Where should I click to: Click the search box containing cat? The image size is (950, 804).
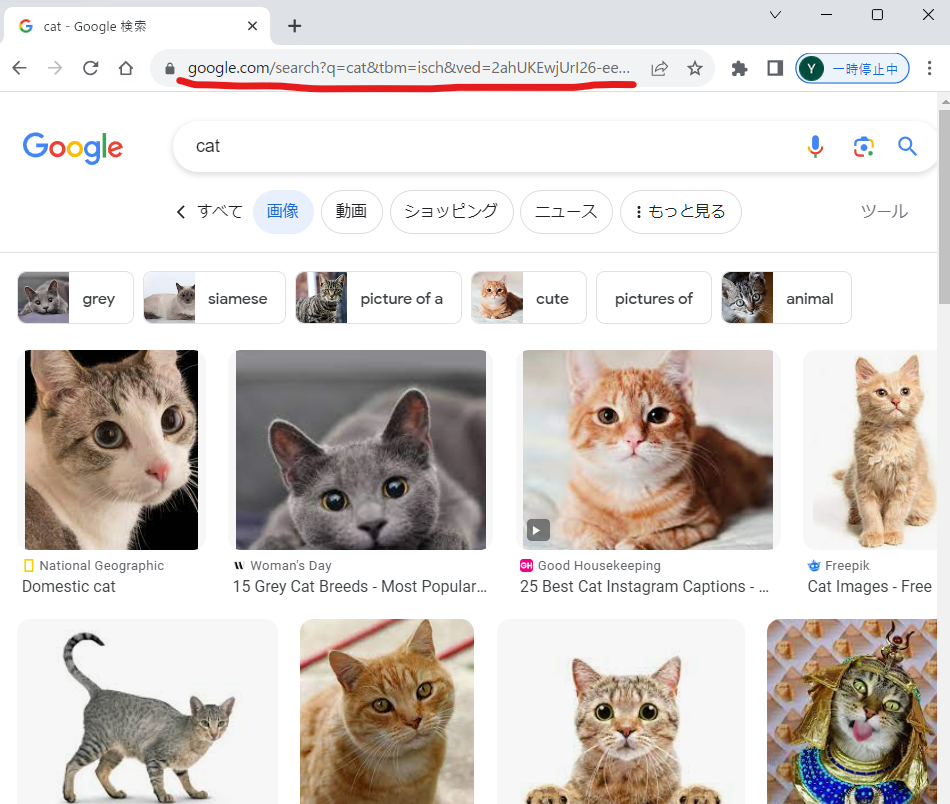(480, 147)
